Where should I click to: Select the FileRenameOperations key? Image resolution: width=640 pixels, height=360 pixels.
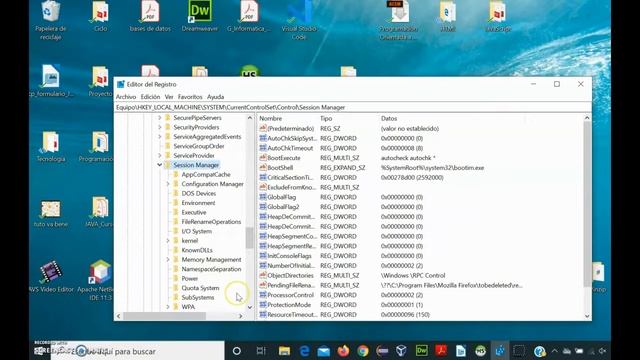point(211,222)
